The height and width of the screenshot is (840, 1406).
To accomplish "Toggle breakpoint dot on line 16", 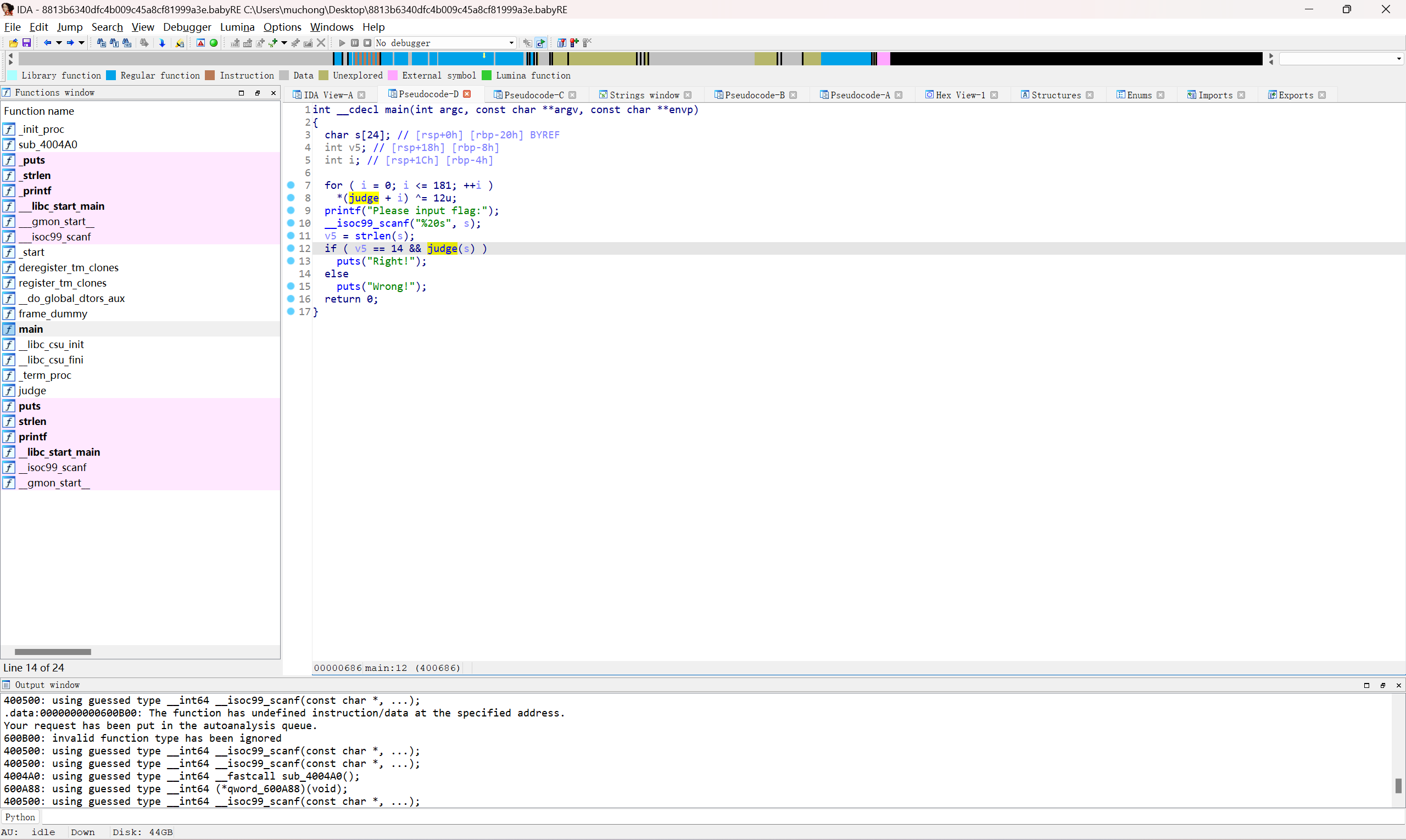I will pos(291,299).
